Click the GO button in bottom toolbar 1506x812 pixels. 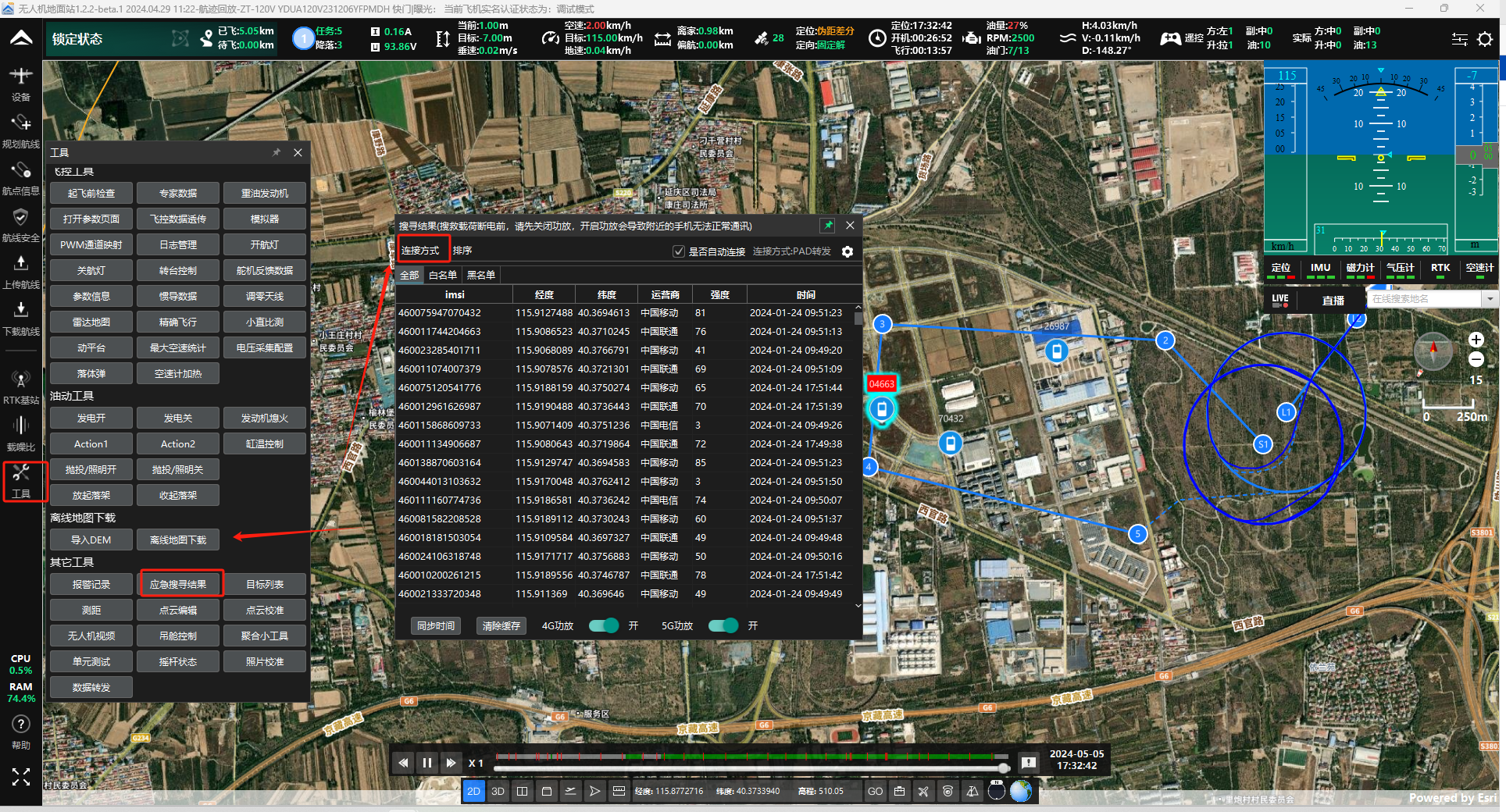coord(875,791)
